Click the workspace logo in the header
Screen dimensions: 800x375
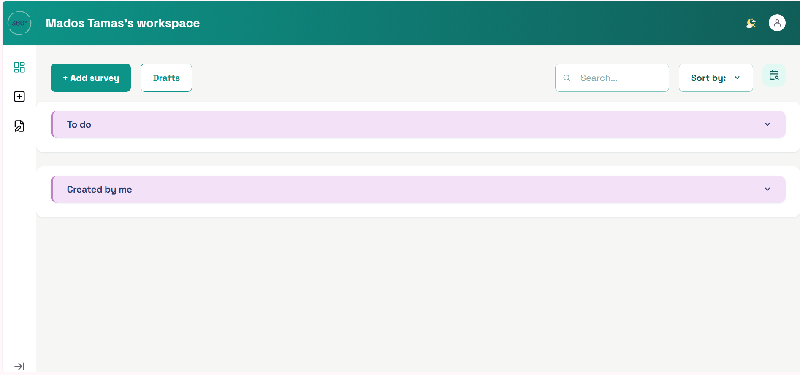(x=20, y=23)
